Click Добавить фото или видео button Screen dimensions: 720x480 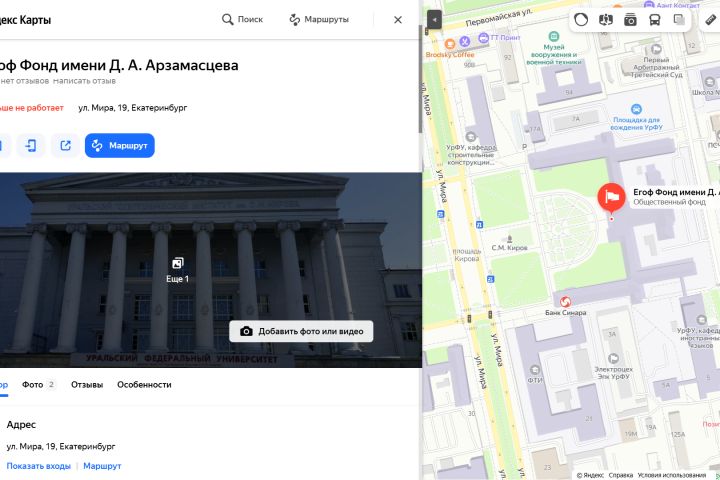point(301,331)
